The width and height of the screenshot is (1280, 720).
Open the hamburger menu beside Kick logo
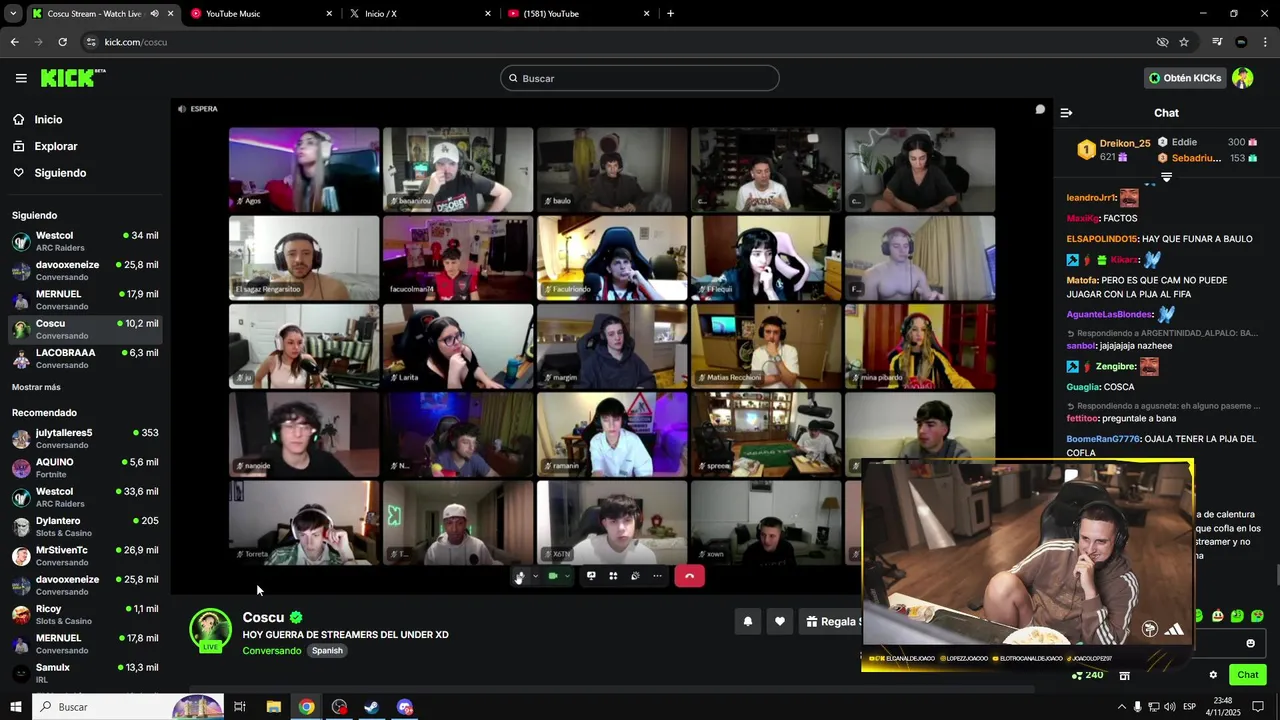tap(21, 78)
